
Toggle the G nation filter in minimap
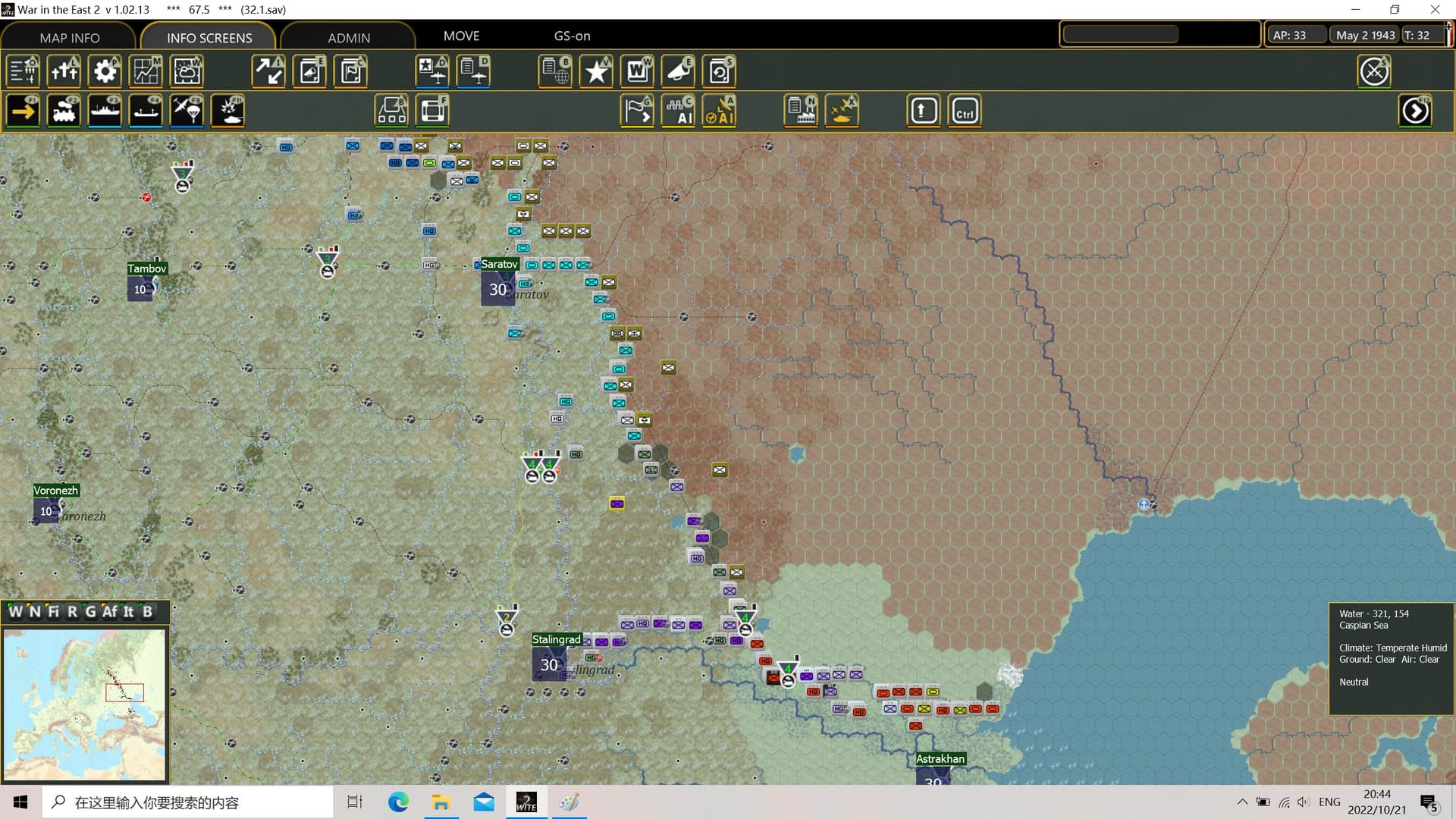(90, 611)
